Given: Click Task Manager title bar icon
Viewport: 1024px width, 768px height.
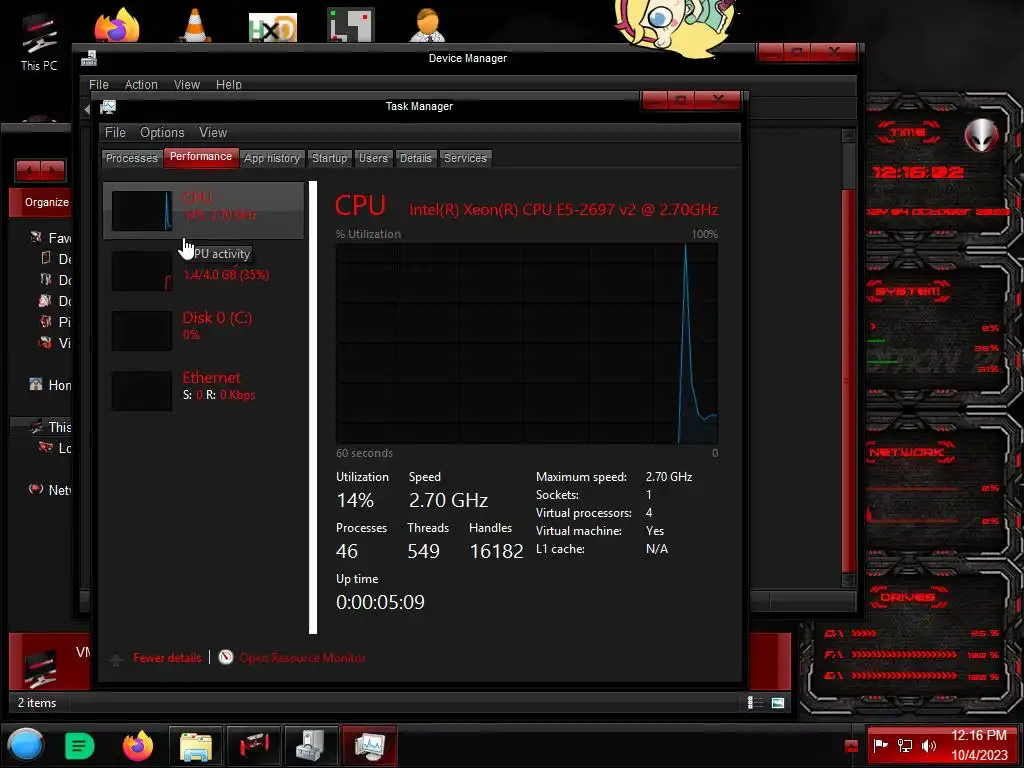Looking at the screenshot, I should point(108,106).
